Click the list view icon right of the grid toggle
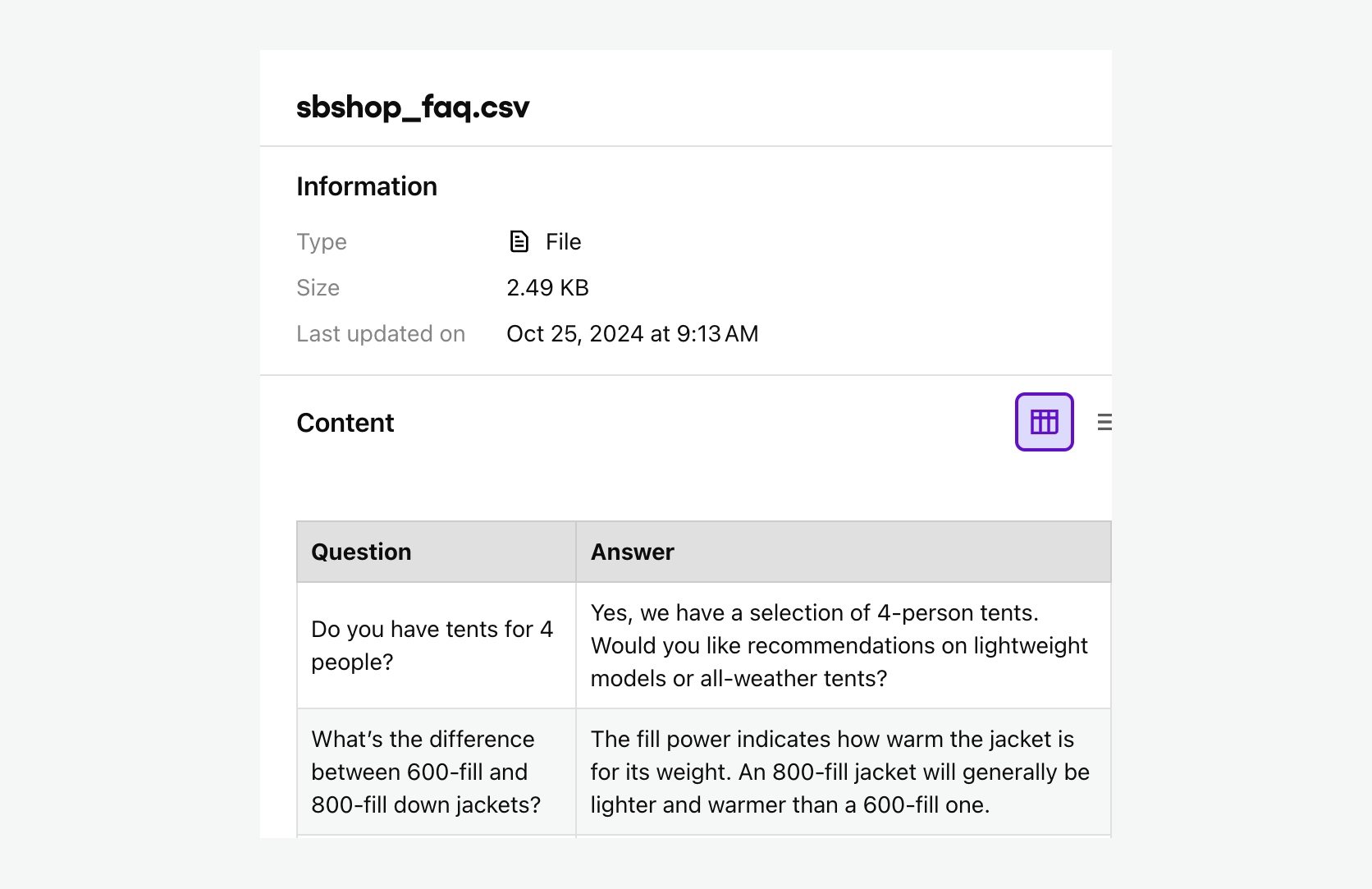This screenshot has height=889, width=1372. 1105,422
